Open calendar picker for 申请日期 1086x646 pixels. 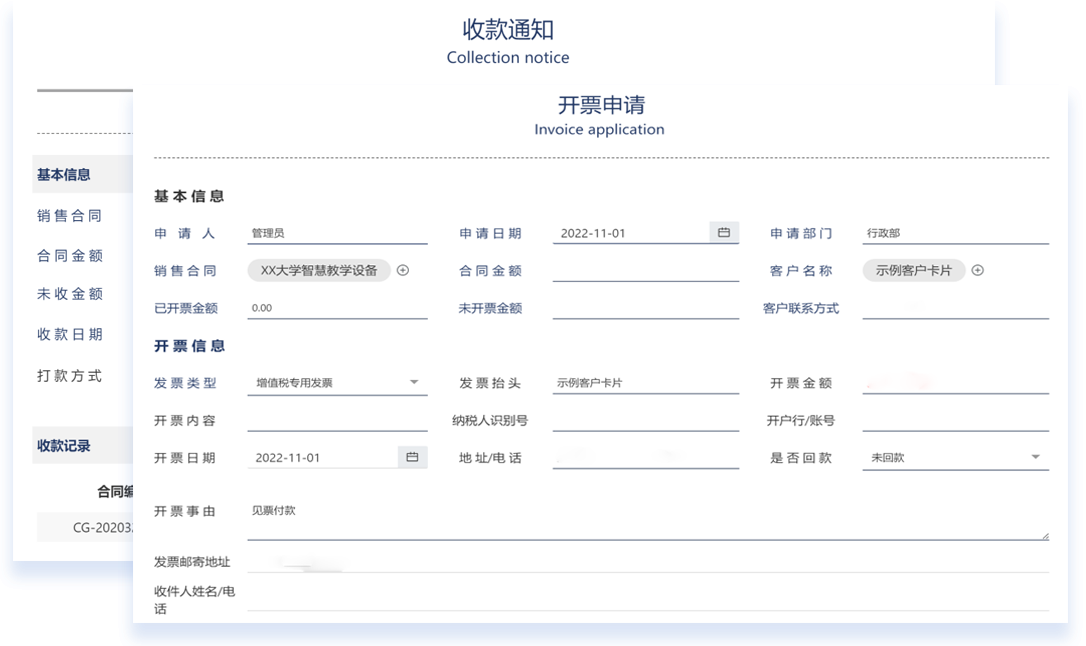(x=724, y=232)
